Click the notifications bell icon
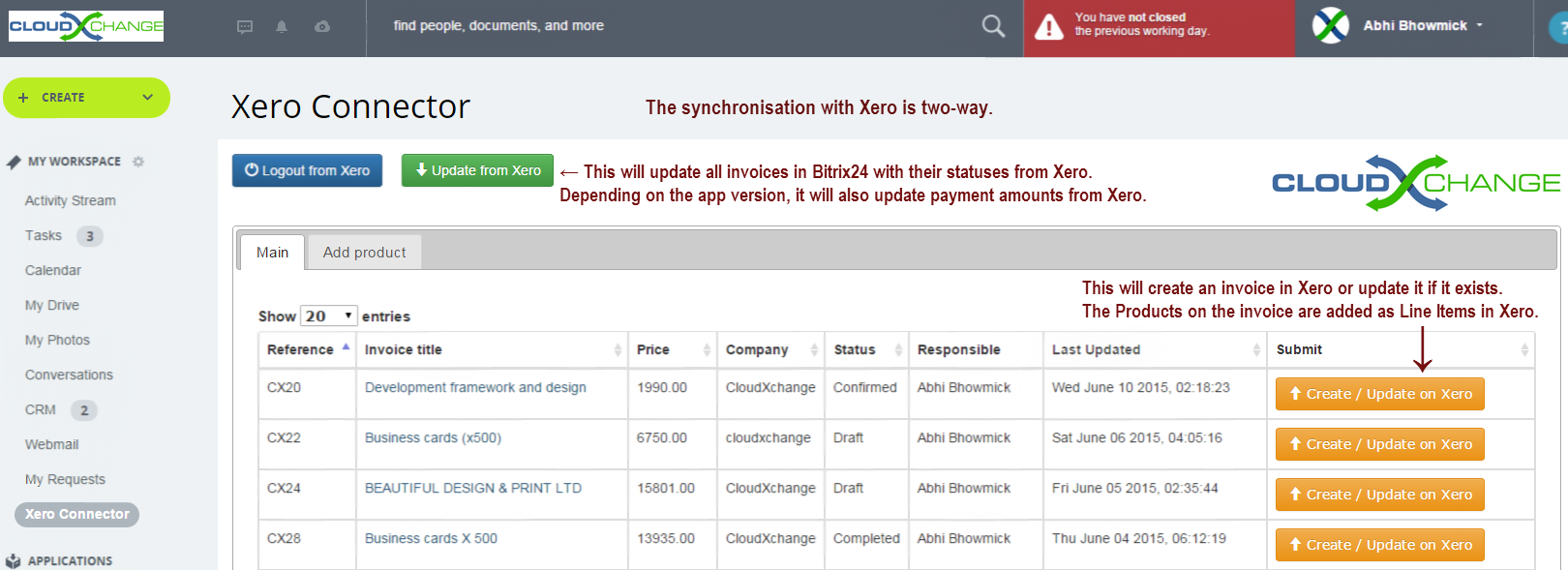The width and height of the screenshot is (1568, 570). (282, 27)
